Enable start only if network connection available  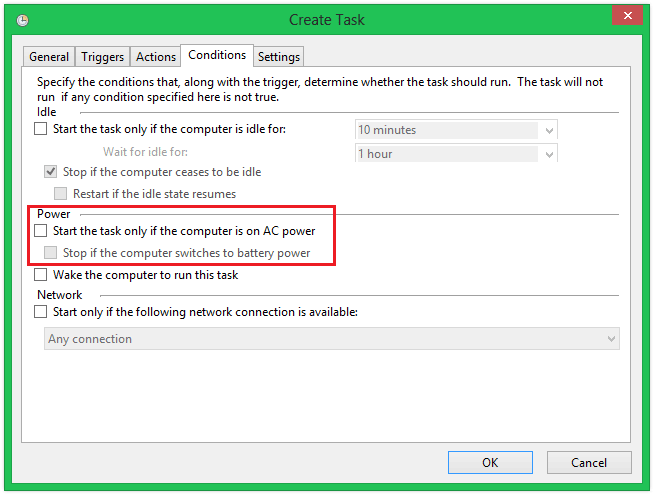41,312
